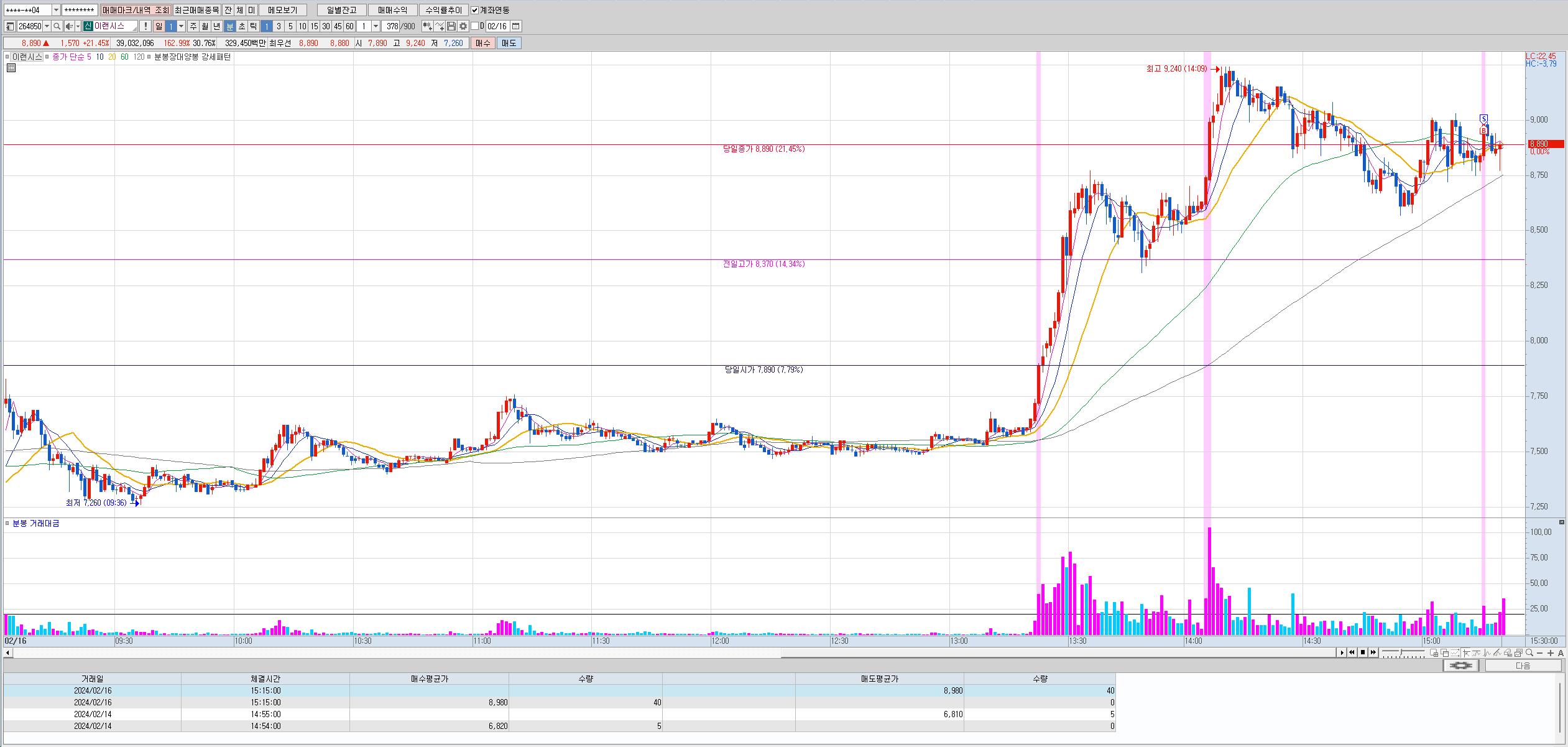The width and height of the screenshot is (1568, 747).
Task: Click the stock search magnifier icon
Action: (x=57, y=26)
